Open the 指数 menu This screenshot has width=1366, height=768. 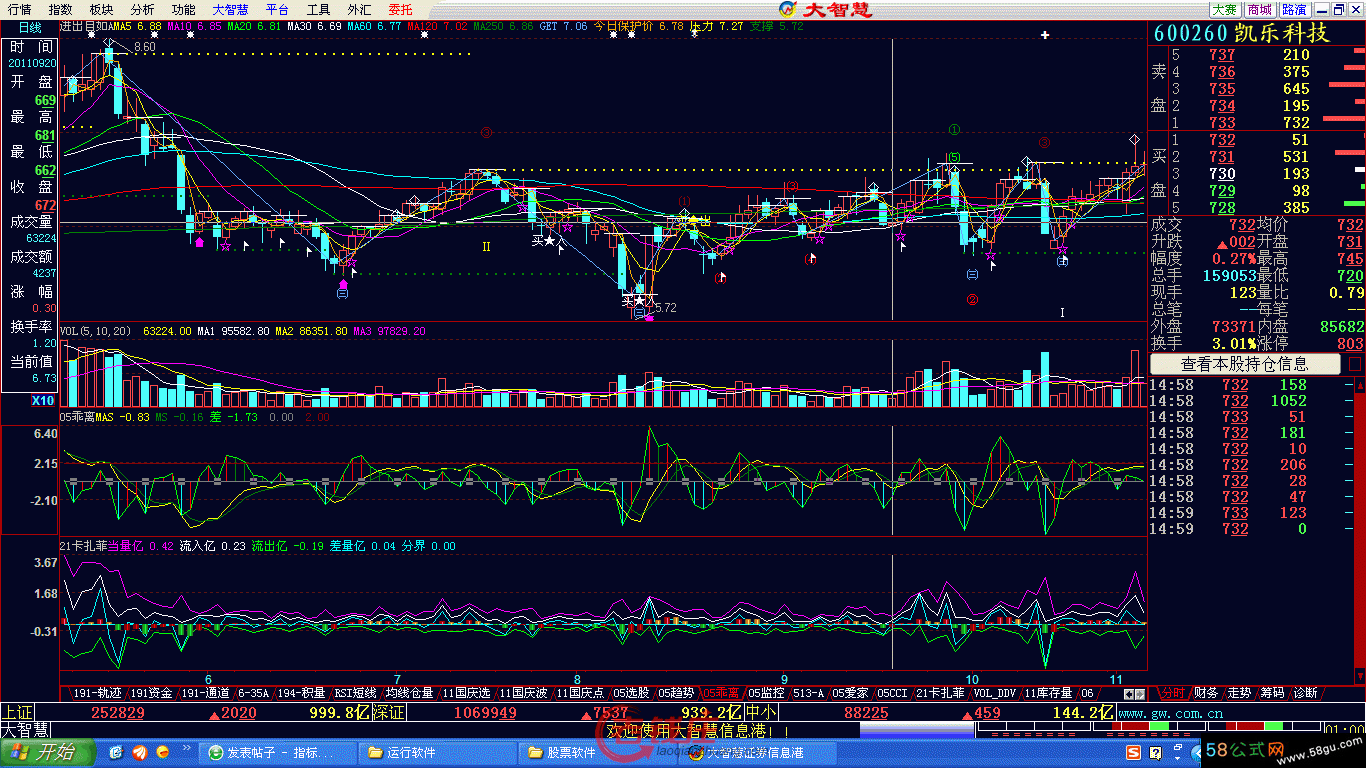[61, 9]
